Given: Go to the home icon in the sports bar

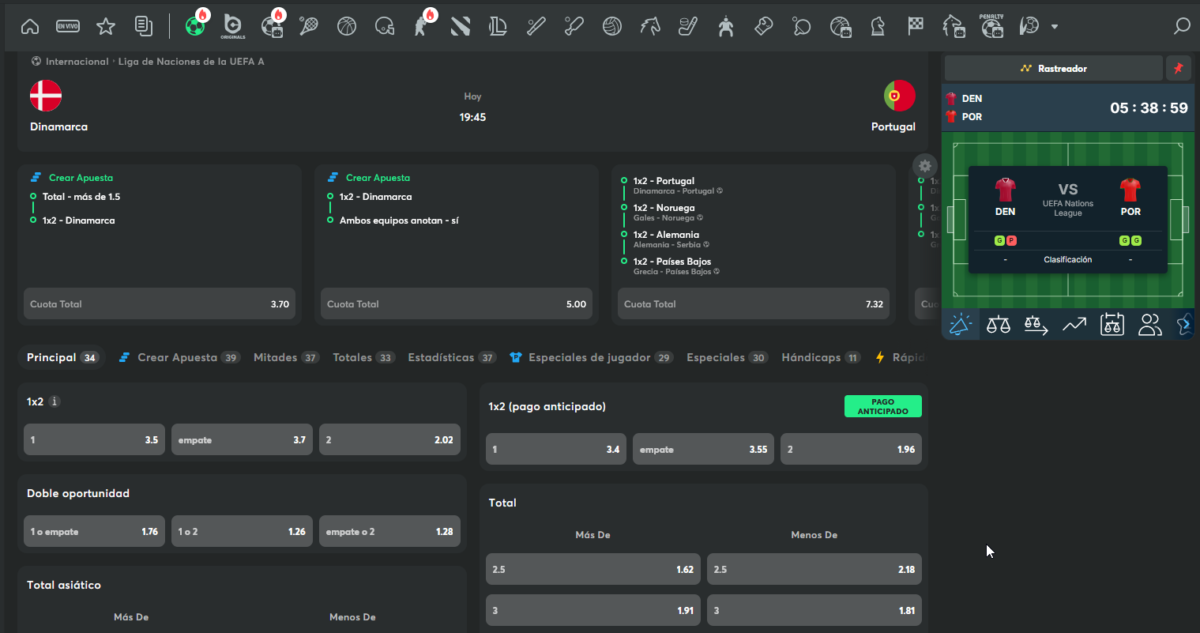Looking at the screenshot, I should pyautogui.click(x=30, y=26).
